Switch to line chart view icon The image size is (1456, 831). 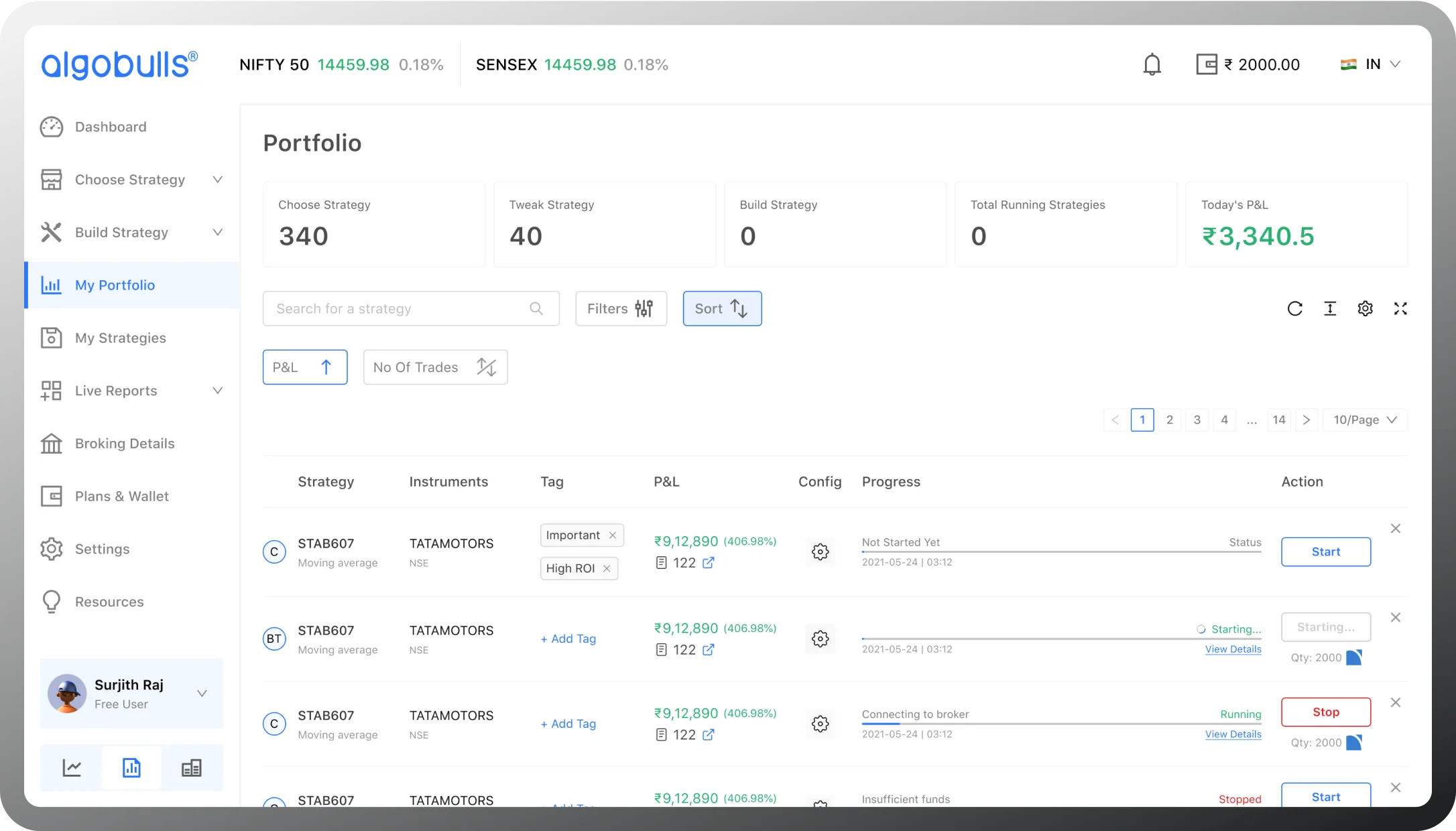tap(72, 768)
